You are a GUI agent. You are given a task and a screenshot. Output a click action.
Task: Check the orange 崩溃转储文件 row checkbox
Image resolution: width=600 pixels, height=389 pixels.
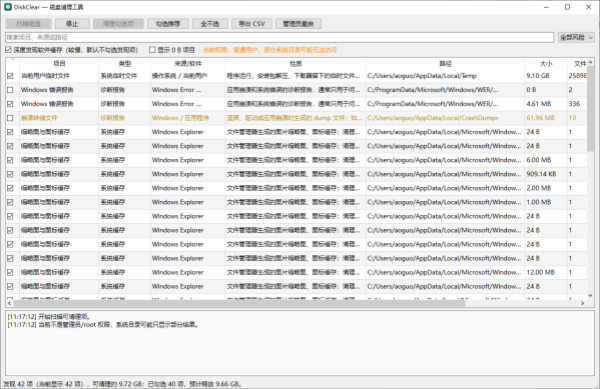click(x=10, y=118)
